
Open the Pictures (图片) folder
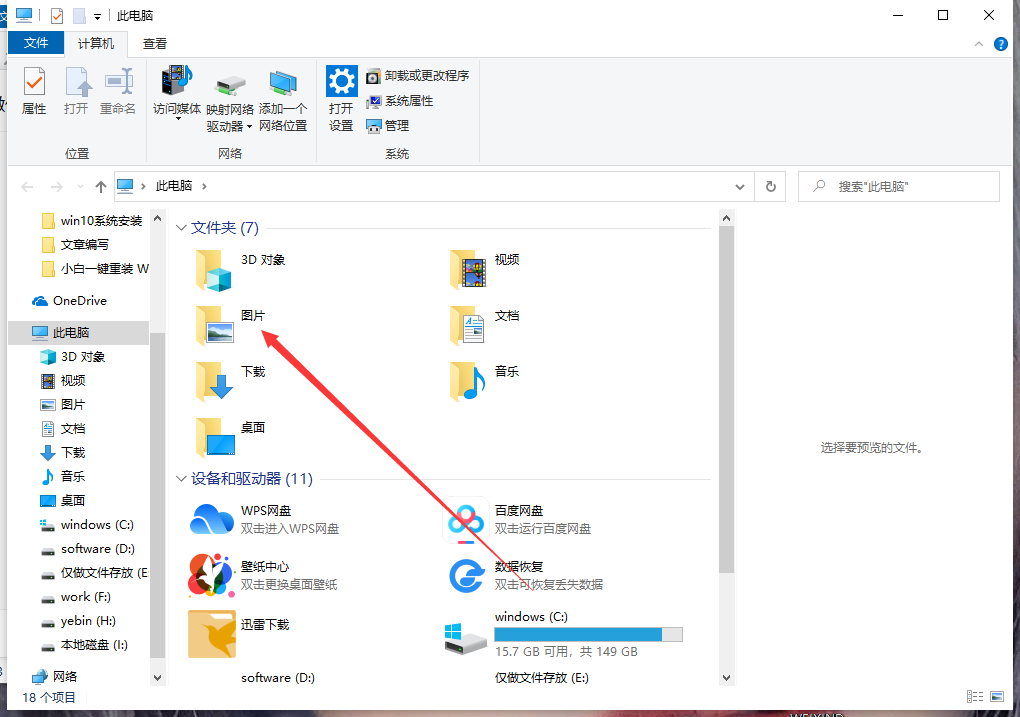214,325
